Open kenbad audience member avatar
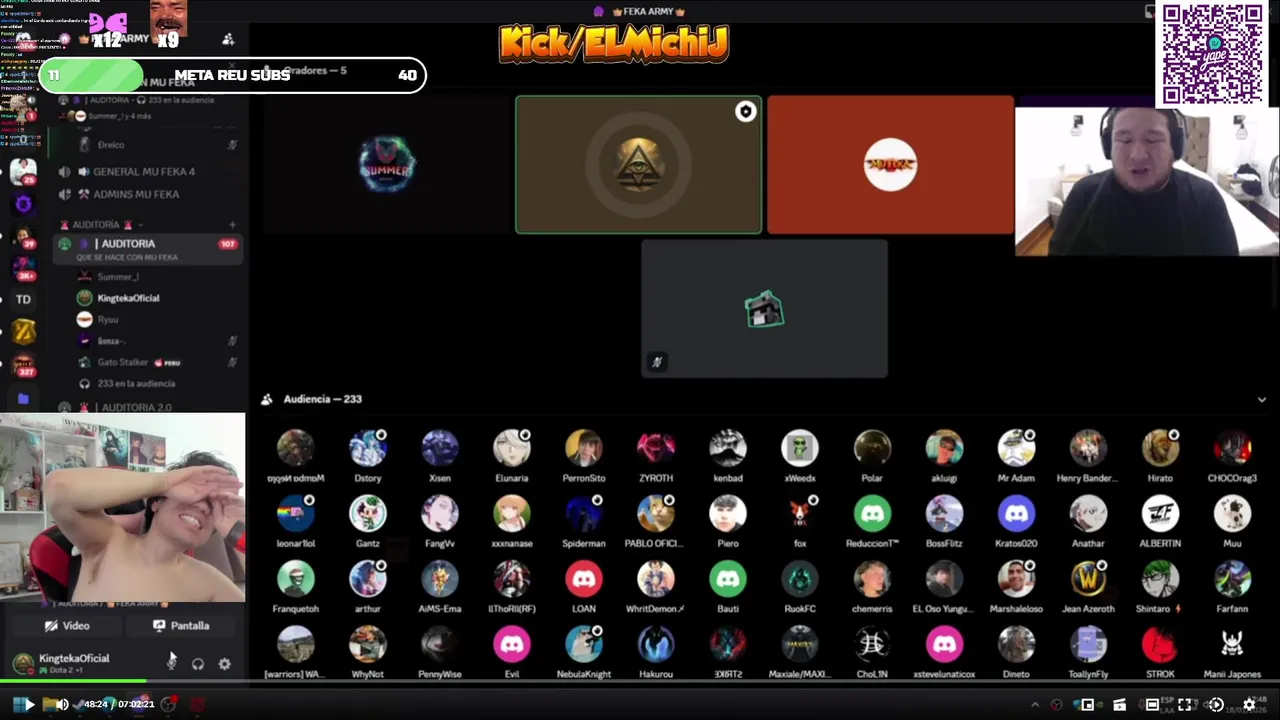 pos(728,449)
